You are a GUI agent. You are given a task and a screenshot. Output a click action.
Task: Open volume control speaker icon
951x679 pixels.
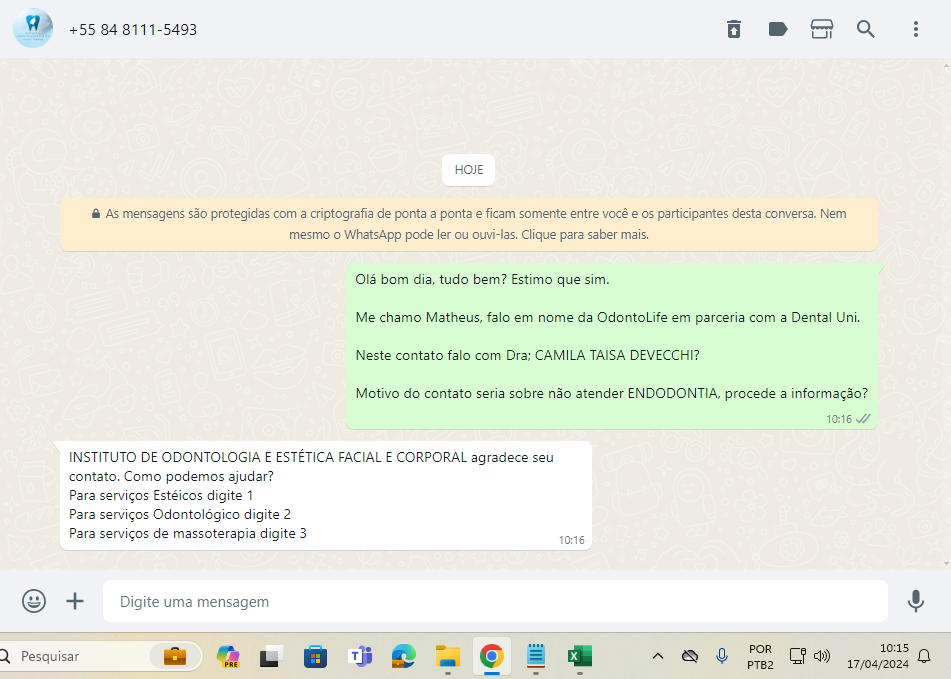pos(822,656)
